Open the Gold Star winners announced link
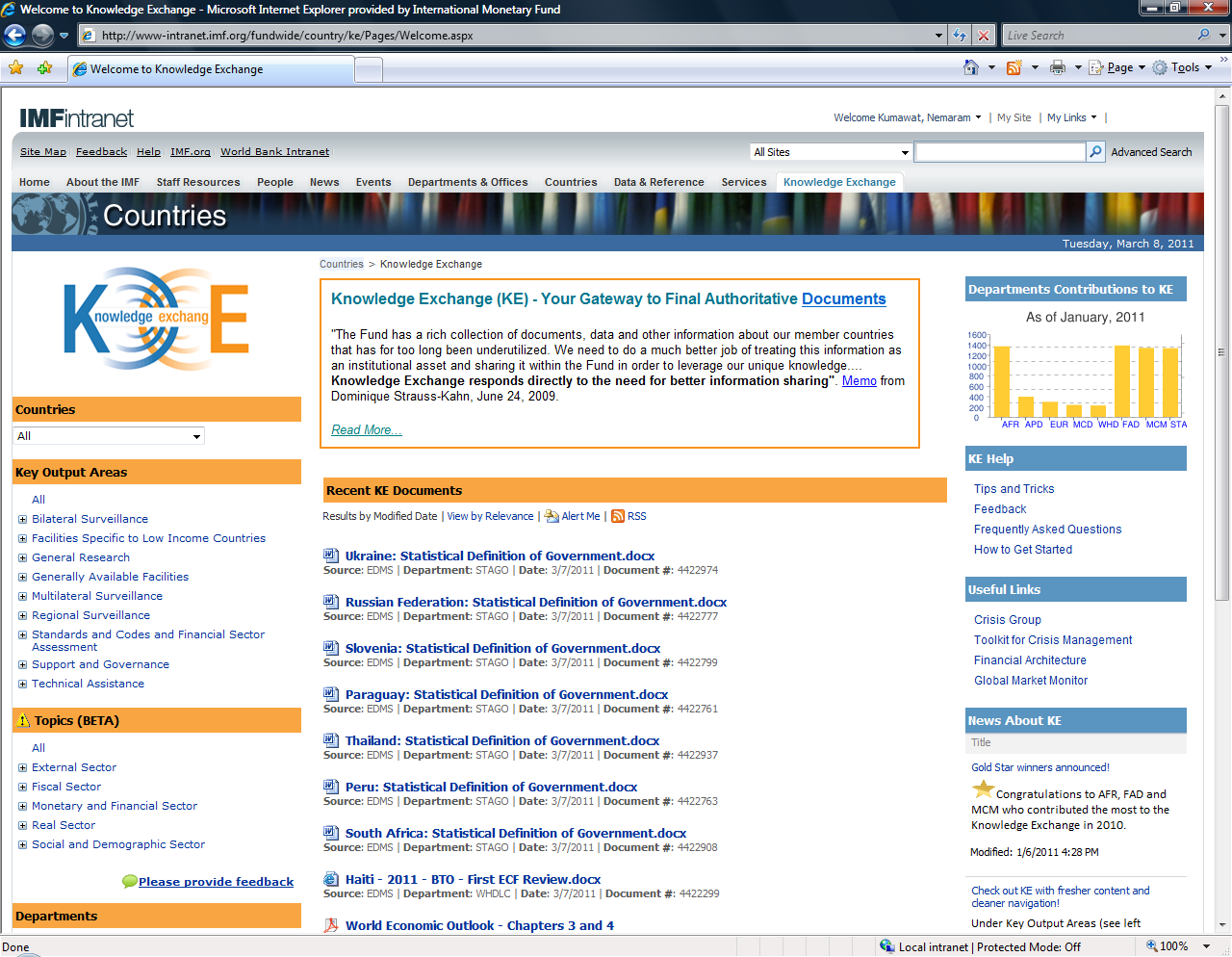 (1040, 767)
